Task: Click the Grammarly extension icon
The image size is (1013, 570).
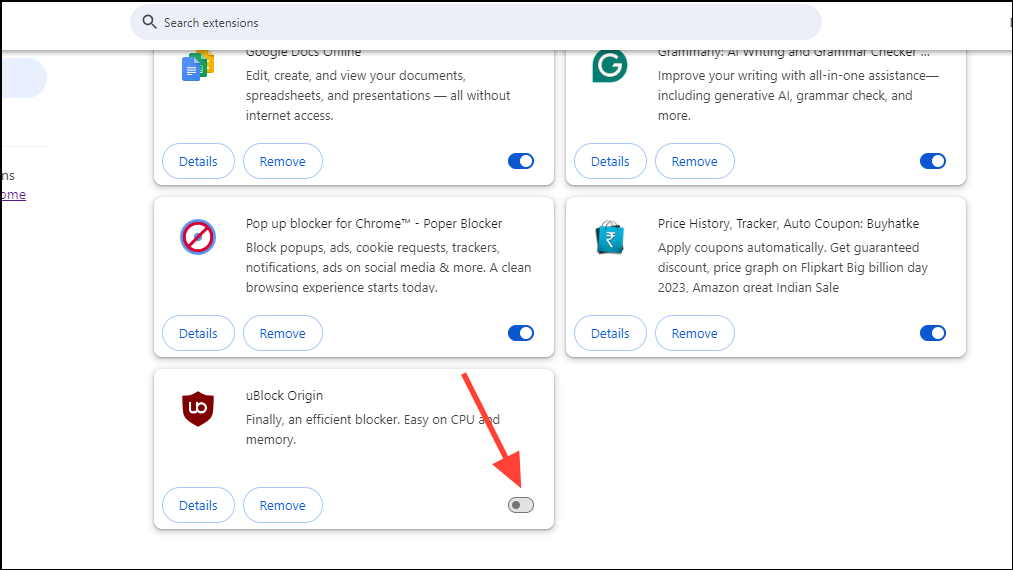Action: tap(609, 65)
